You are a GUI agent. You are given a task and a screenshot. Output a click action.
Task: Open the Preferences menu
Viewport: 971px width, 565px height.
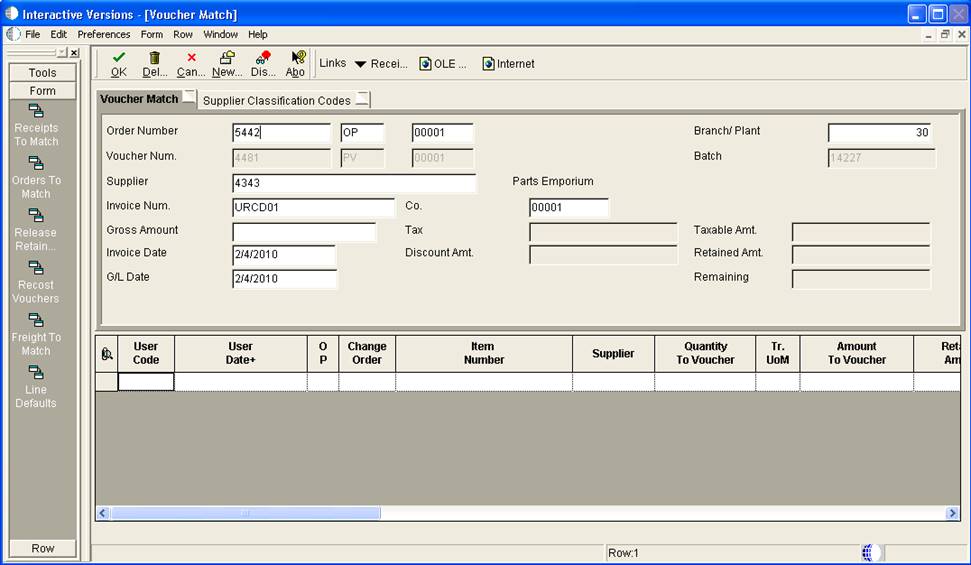point(103,34)
